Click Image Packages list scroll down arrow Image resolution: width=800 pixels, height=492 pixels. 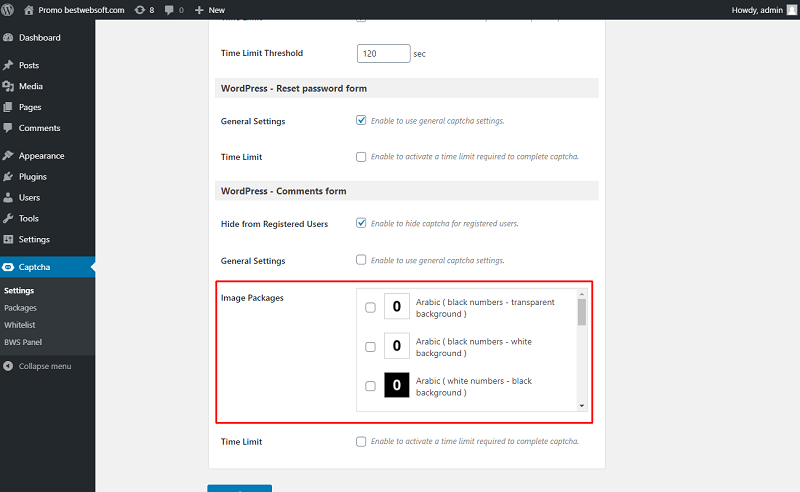pyautogui.click(x=582, y=406)
